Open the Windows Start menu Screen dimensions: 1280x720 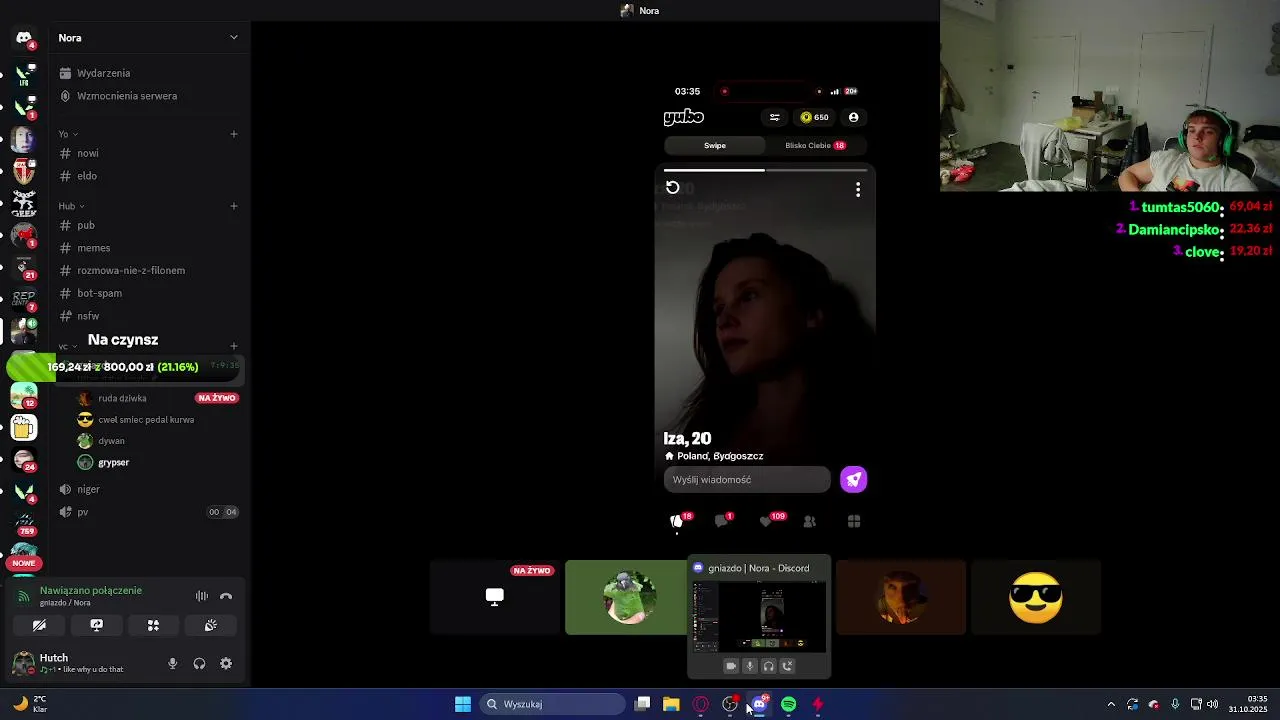[x=463, y=704]
